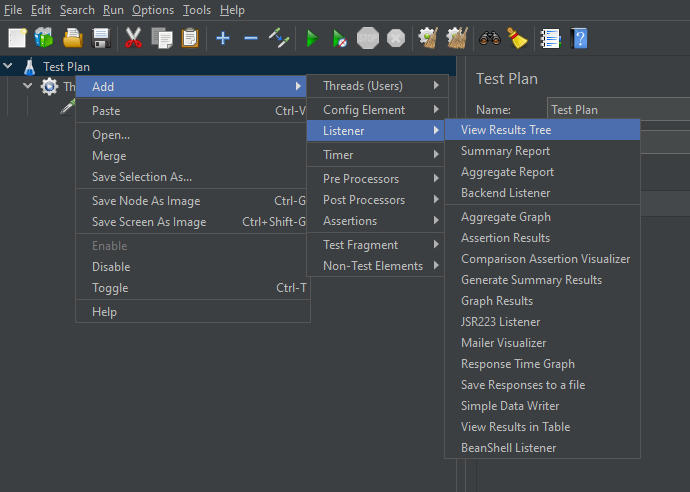Choose Save Node As Image
The image size is (690, 492).
pyautogui.click(x=191, y=201)
